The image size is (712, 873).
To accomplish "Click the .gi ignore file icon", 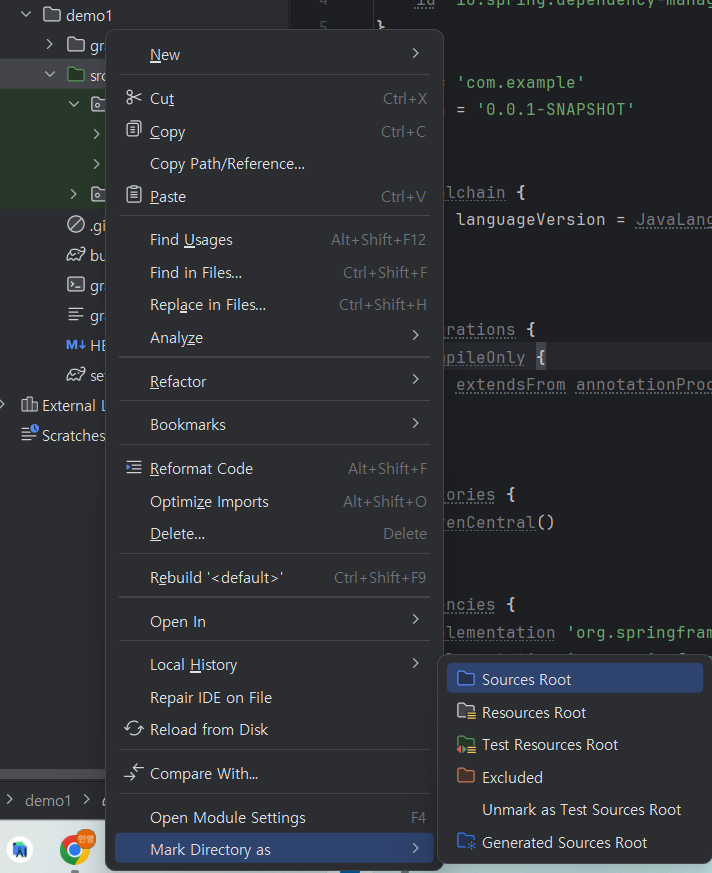I will click(76, 224).
